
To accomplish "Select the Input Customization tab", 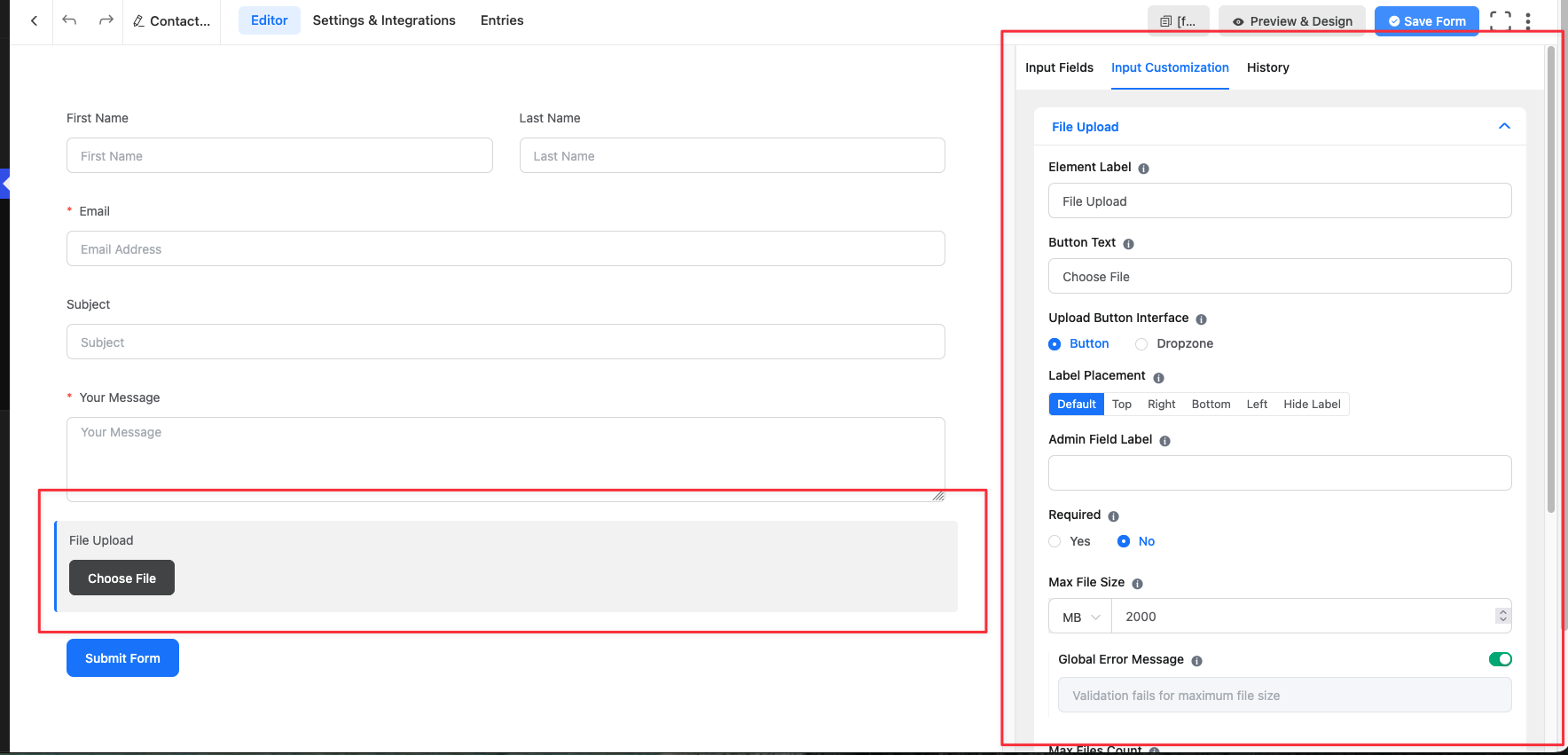I will coord(1170,67).
